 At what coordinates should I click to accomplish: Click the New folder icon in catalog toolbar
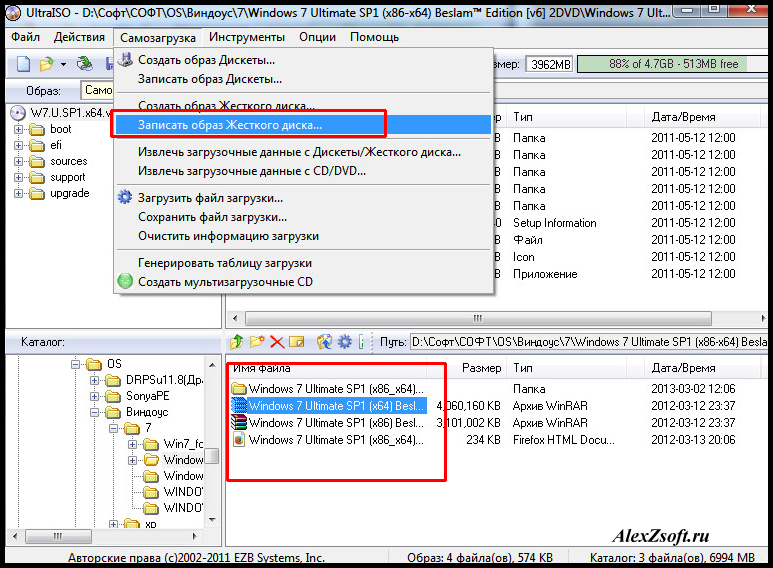pyautogui.click(x=257, y=341)
